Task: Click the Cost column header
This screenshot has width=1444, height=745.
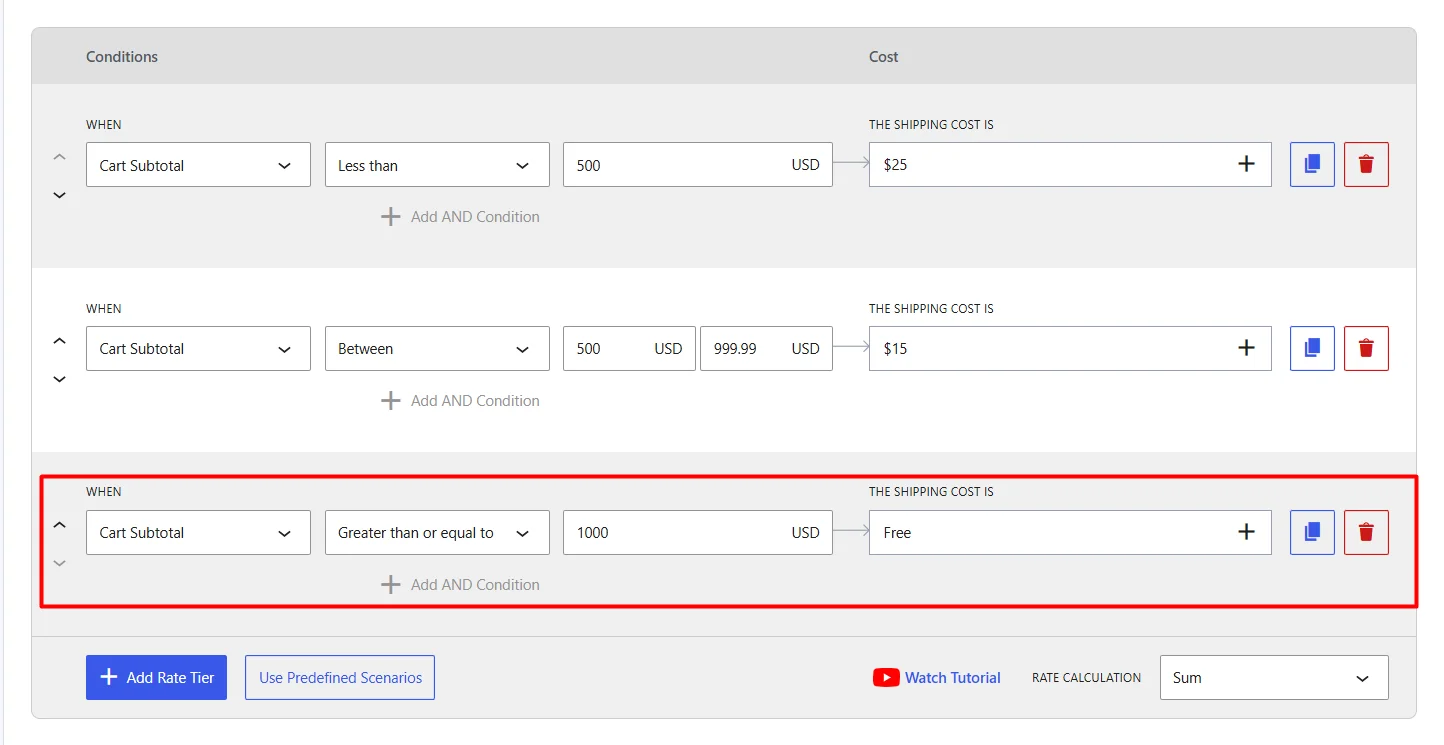Action: tap(884, 57)
